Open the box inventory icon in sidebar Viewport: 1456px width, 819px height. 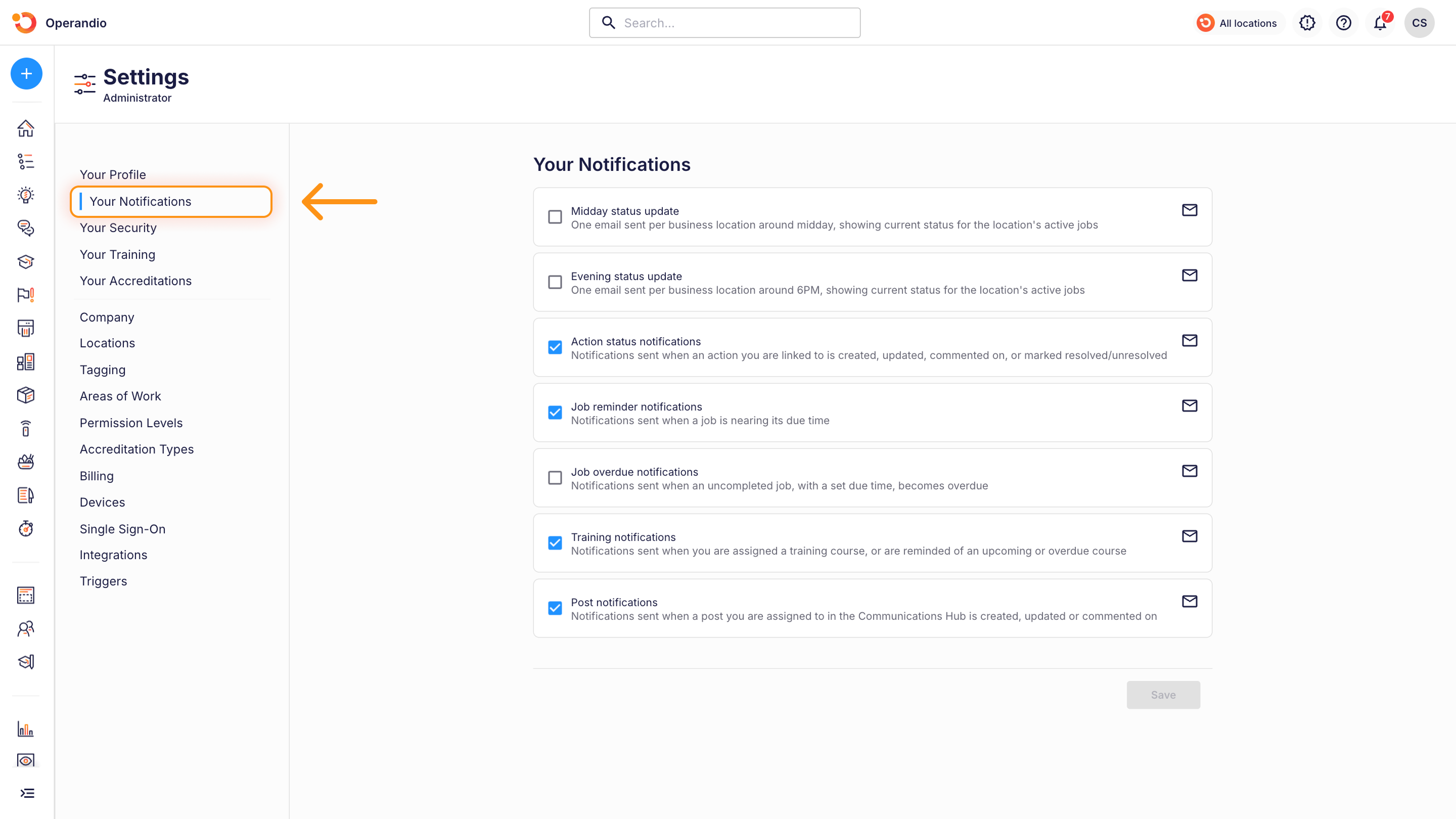[26, 395]
